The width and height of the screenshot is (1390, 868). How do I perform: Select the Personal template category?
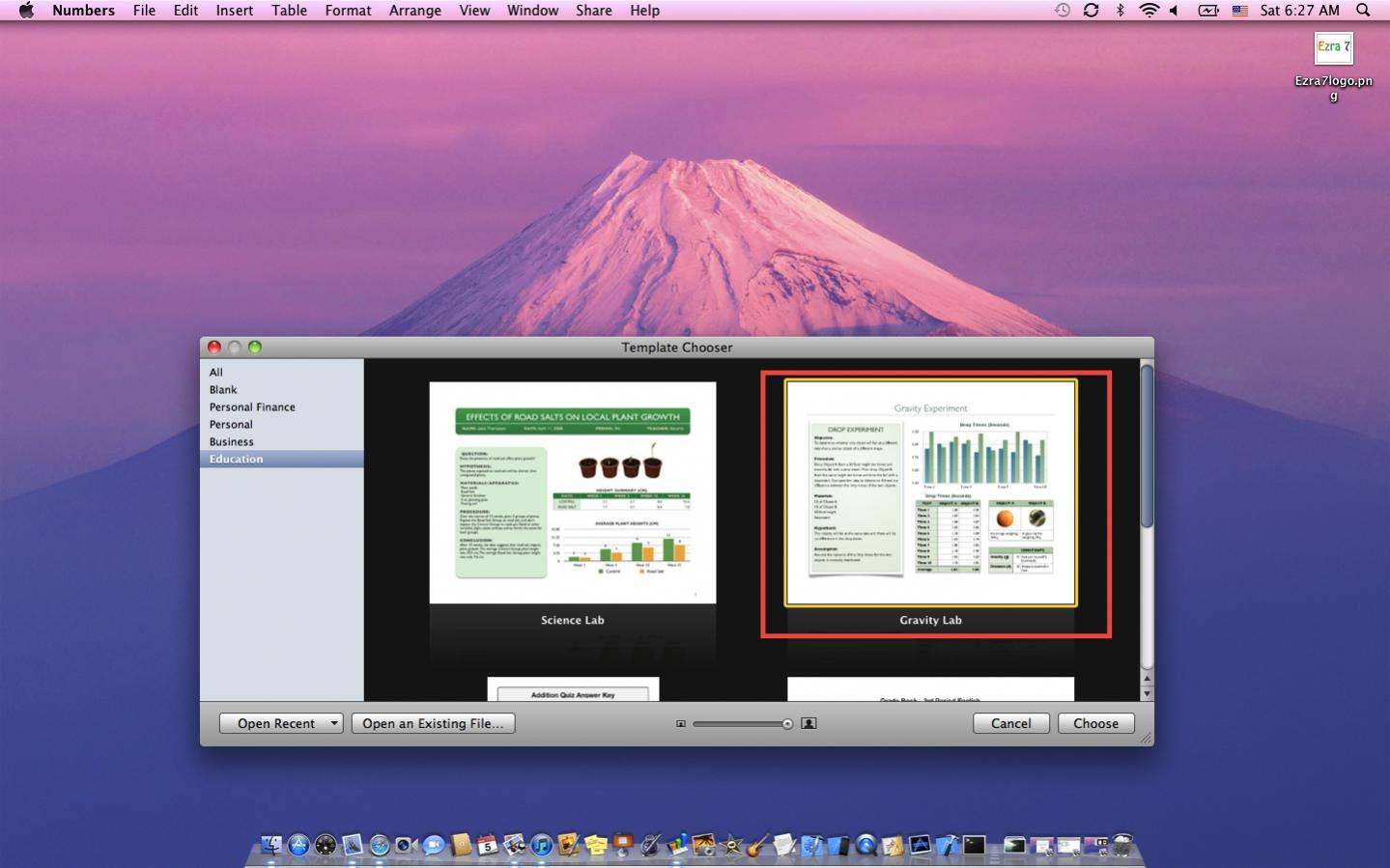coord(282,425)
